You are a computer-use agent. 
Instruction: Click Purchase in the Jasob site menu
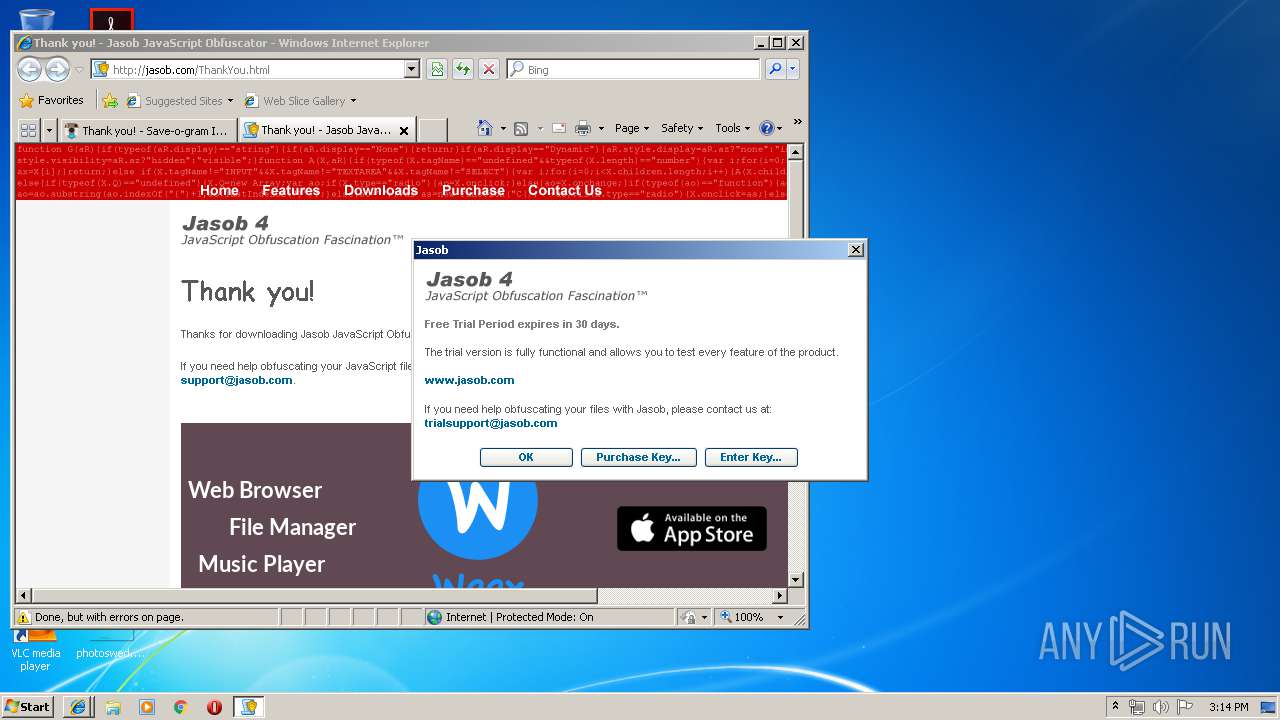click(x=473, y=190)
